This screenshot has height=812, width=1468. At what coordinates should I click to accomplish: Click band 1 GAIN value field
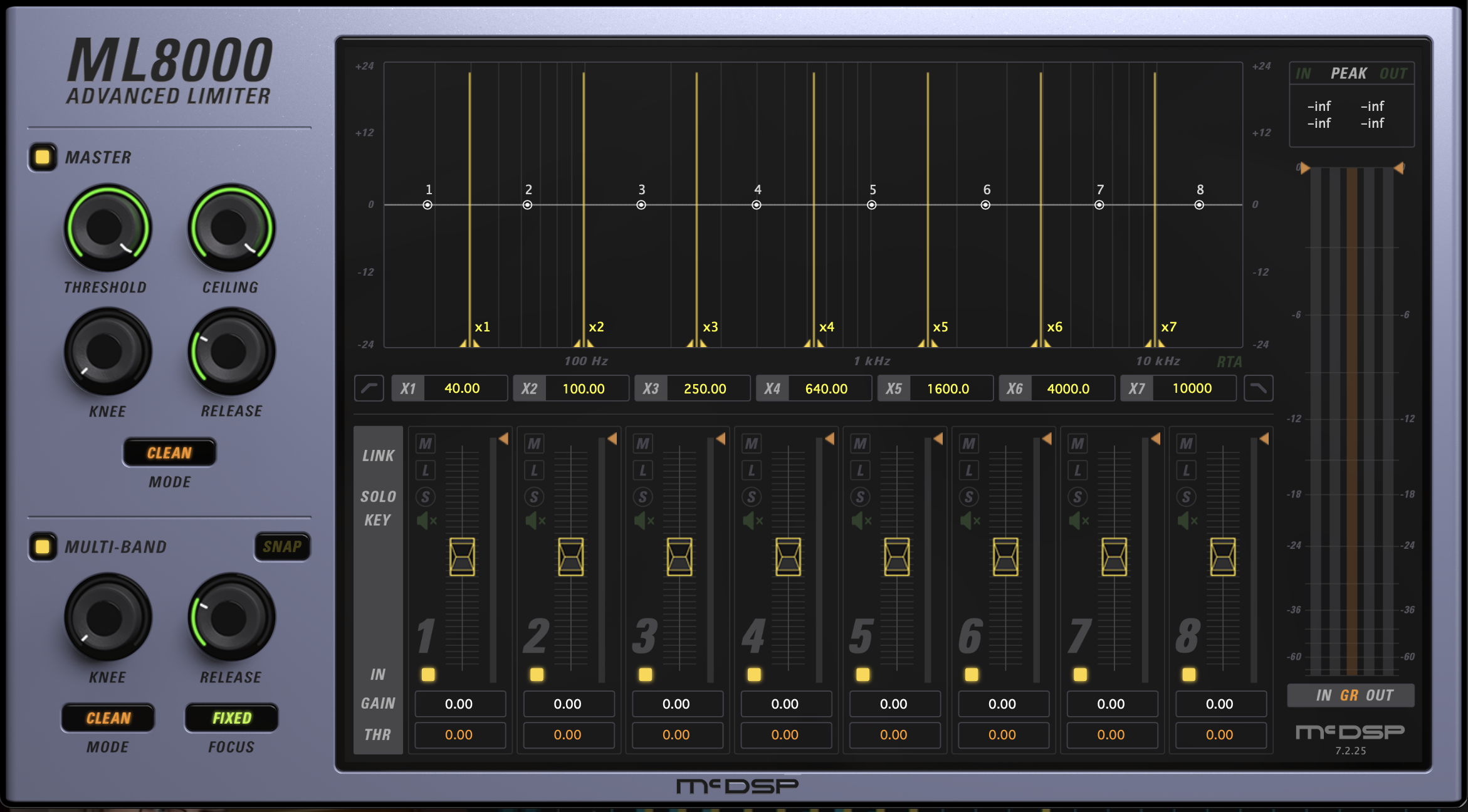(459, 704)
